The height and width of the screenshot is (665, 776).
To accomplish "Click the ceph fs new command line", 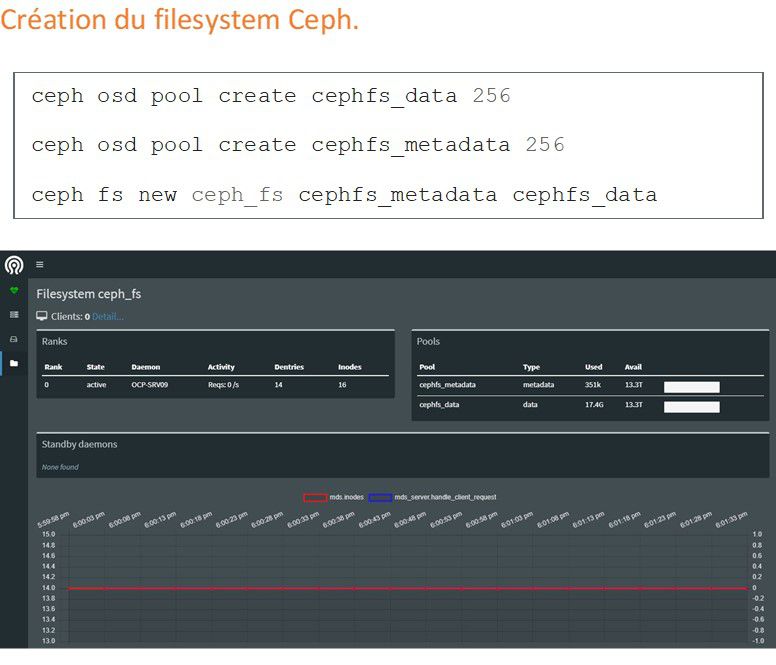I will click(x=344, y=195).
